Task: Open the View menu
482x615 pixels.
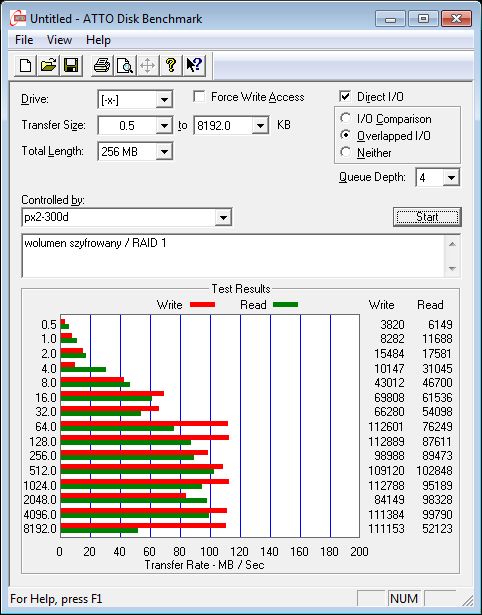Action: (59, 40)
